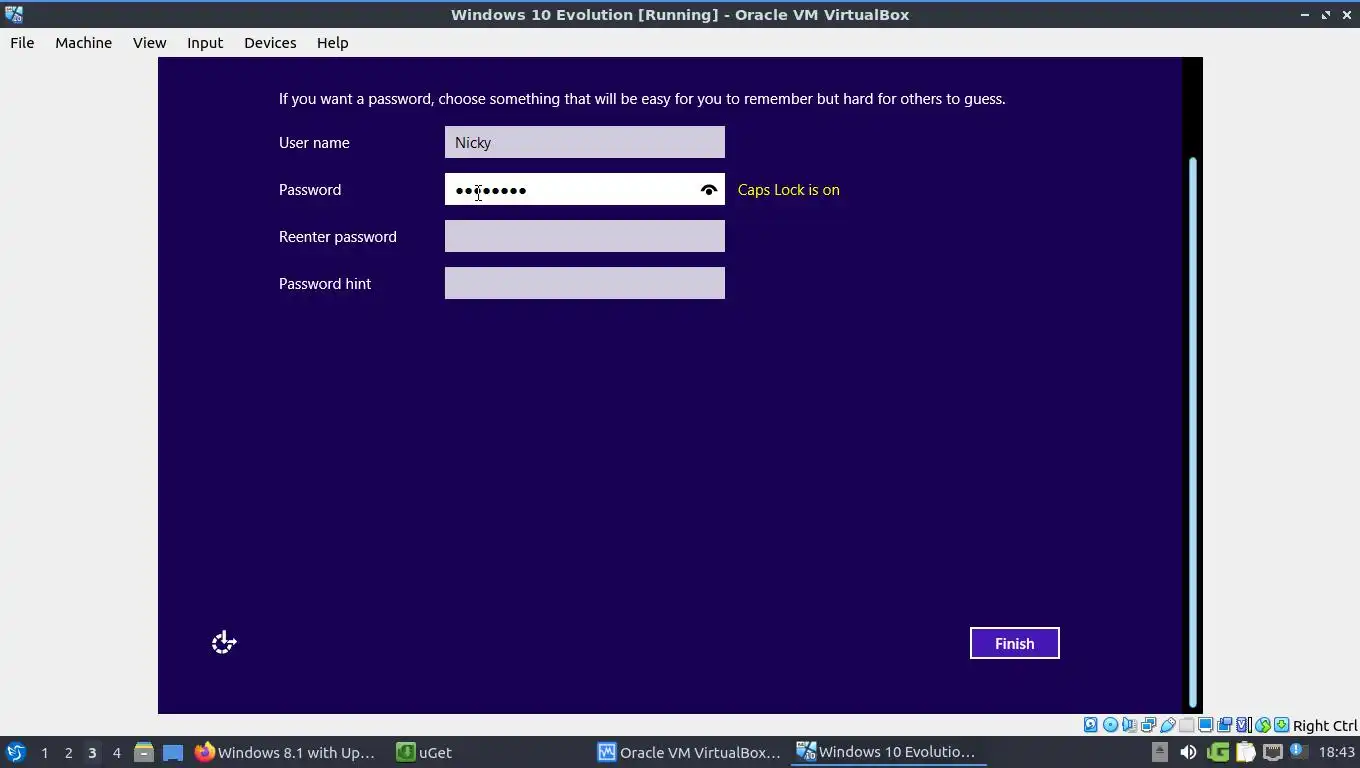Viewport: 1360px width, 768px height.
Task: Click the 18:43 panel clock
Action: tap(1336, 752)
